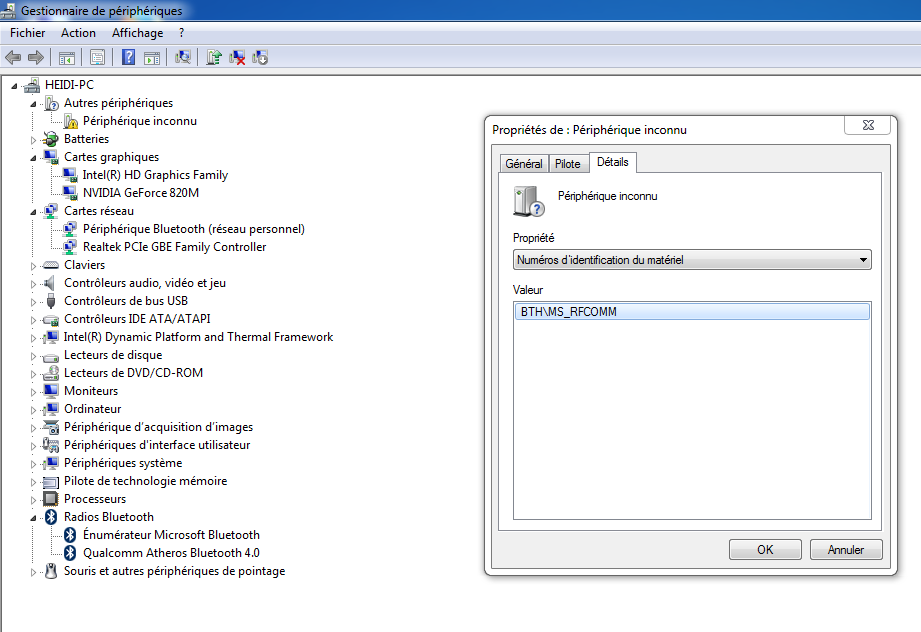Expand the Contrôleurs audio, vidéo et jeu node
921x632 pixels.
point(33,284)
